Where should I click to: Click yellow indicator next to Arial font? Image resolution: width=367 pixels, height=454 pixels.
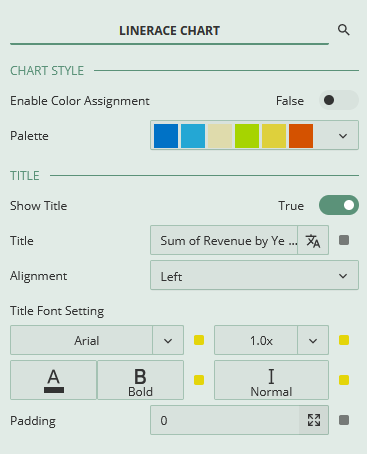point(199,340)
